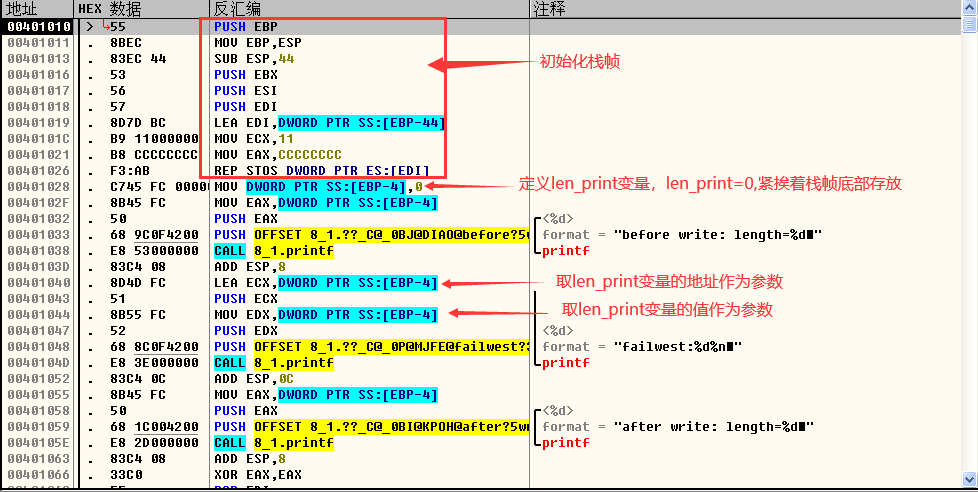Click the REP STOS instruction

click(322, 171)
